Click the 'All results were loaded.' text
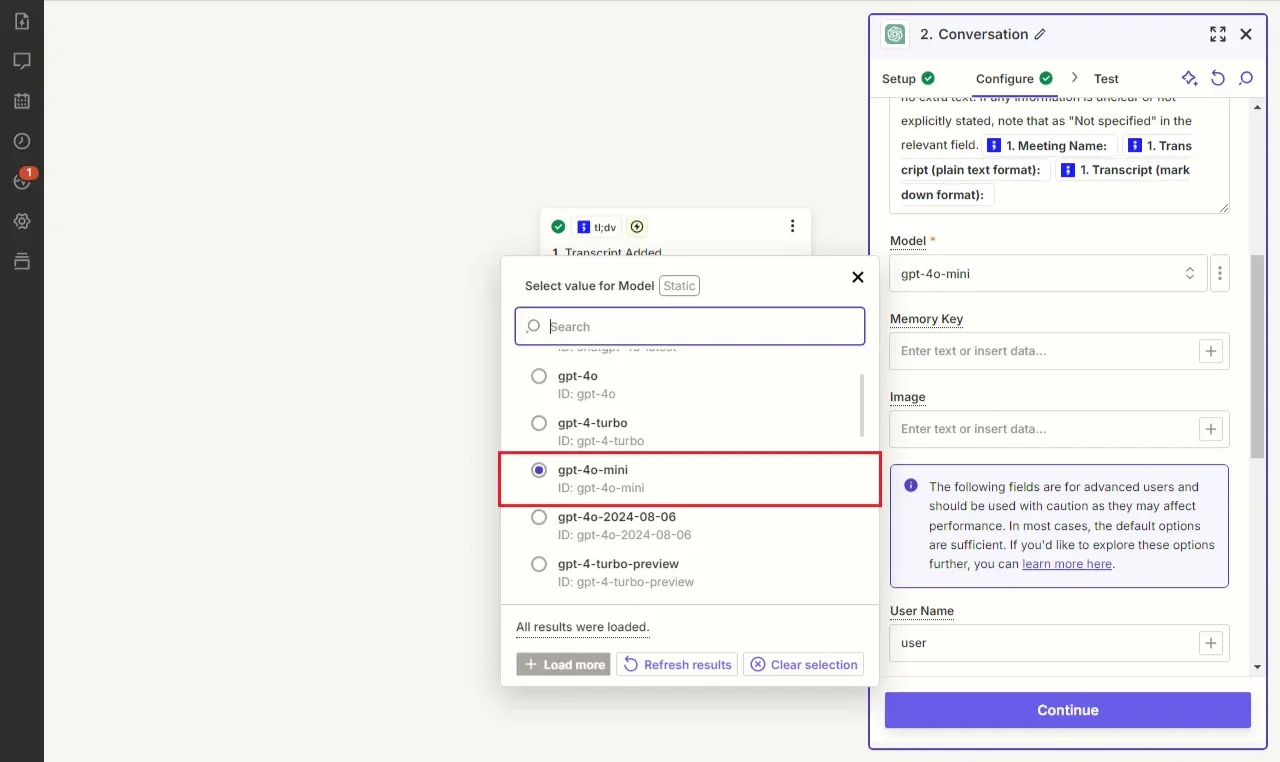 tap(583, 627)
